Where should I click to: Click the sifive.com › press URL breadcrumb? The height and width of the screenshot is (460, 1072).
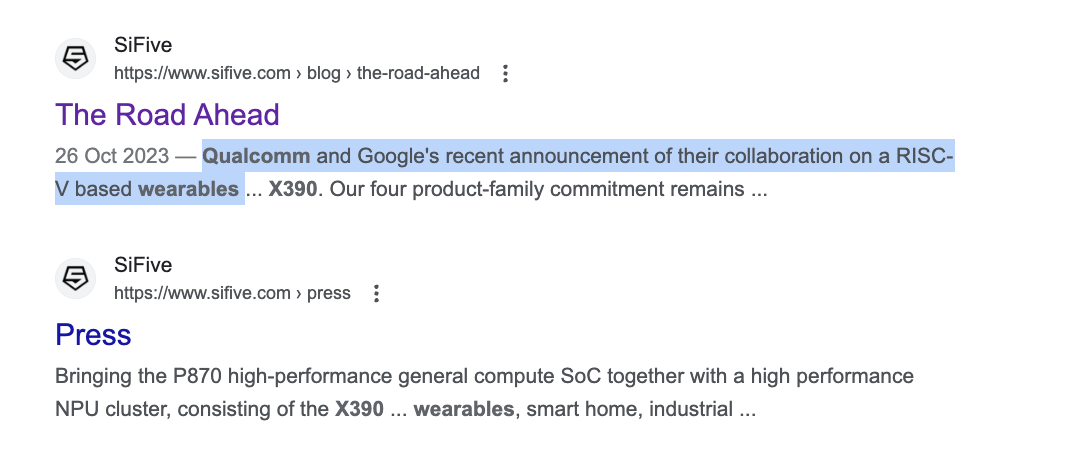232,293
